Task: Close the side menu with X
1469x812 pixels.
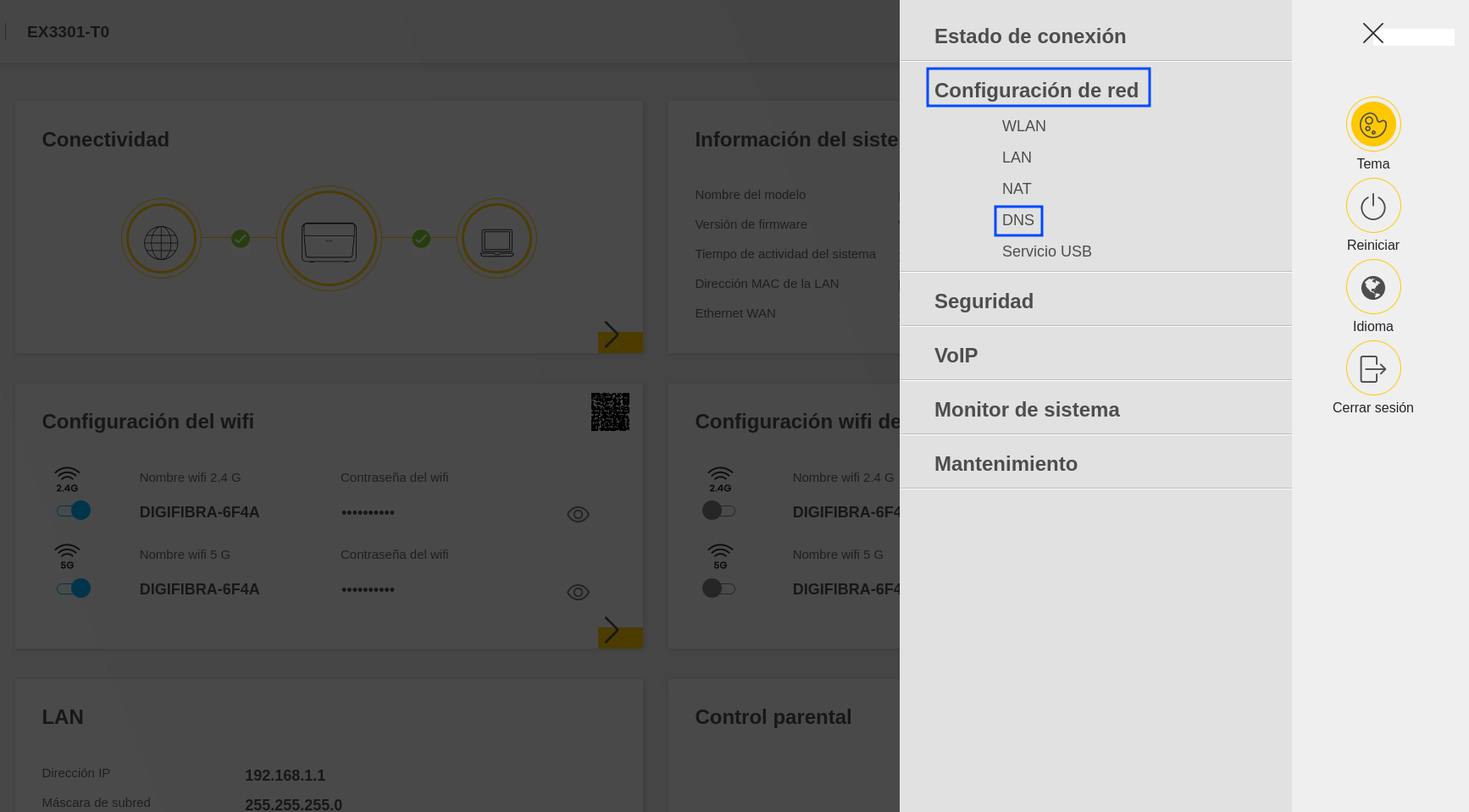Action: (x=1372, y=33)
